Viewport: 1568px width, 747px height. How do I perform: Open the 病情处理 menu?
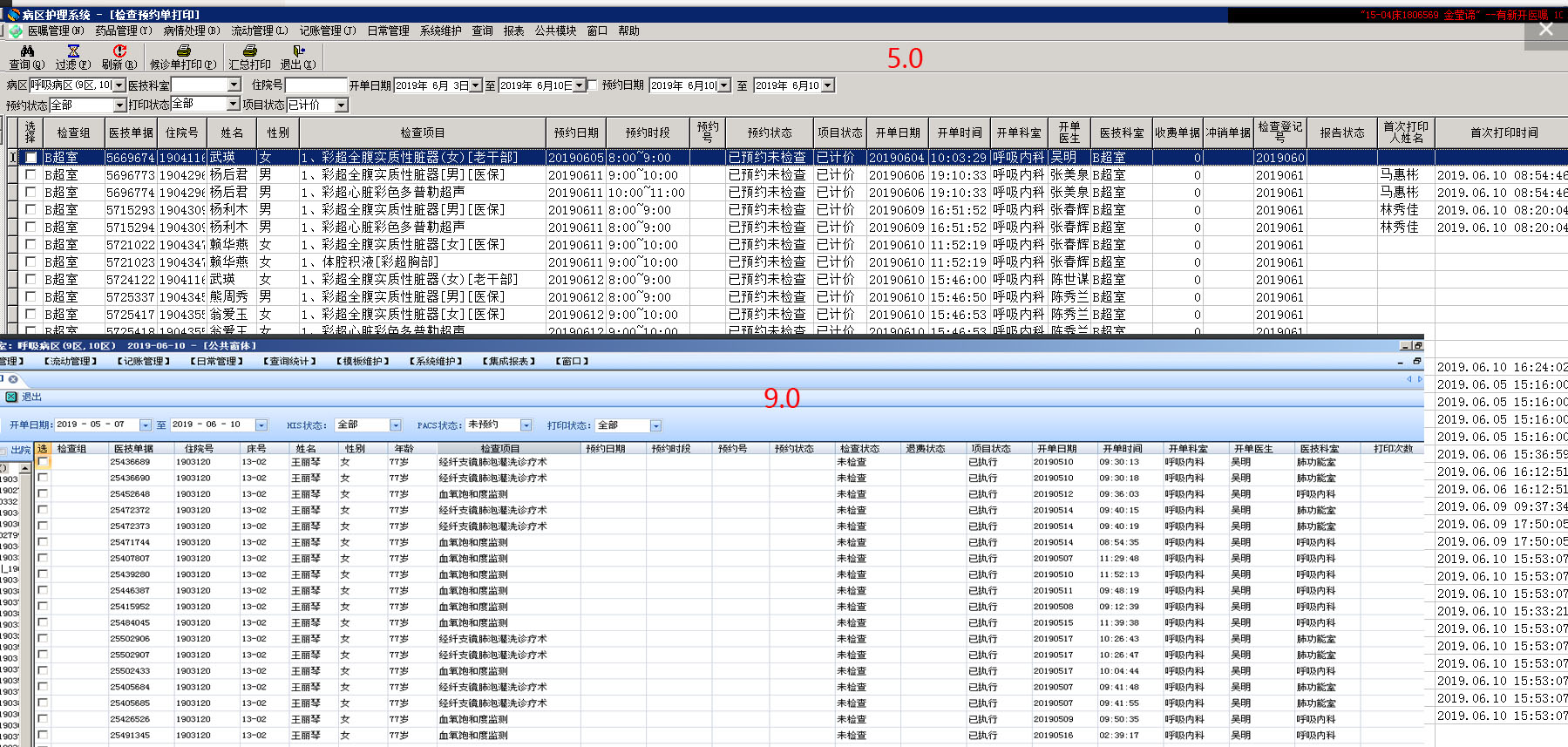point(192,31)
